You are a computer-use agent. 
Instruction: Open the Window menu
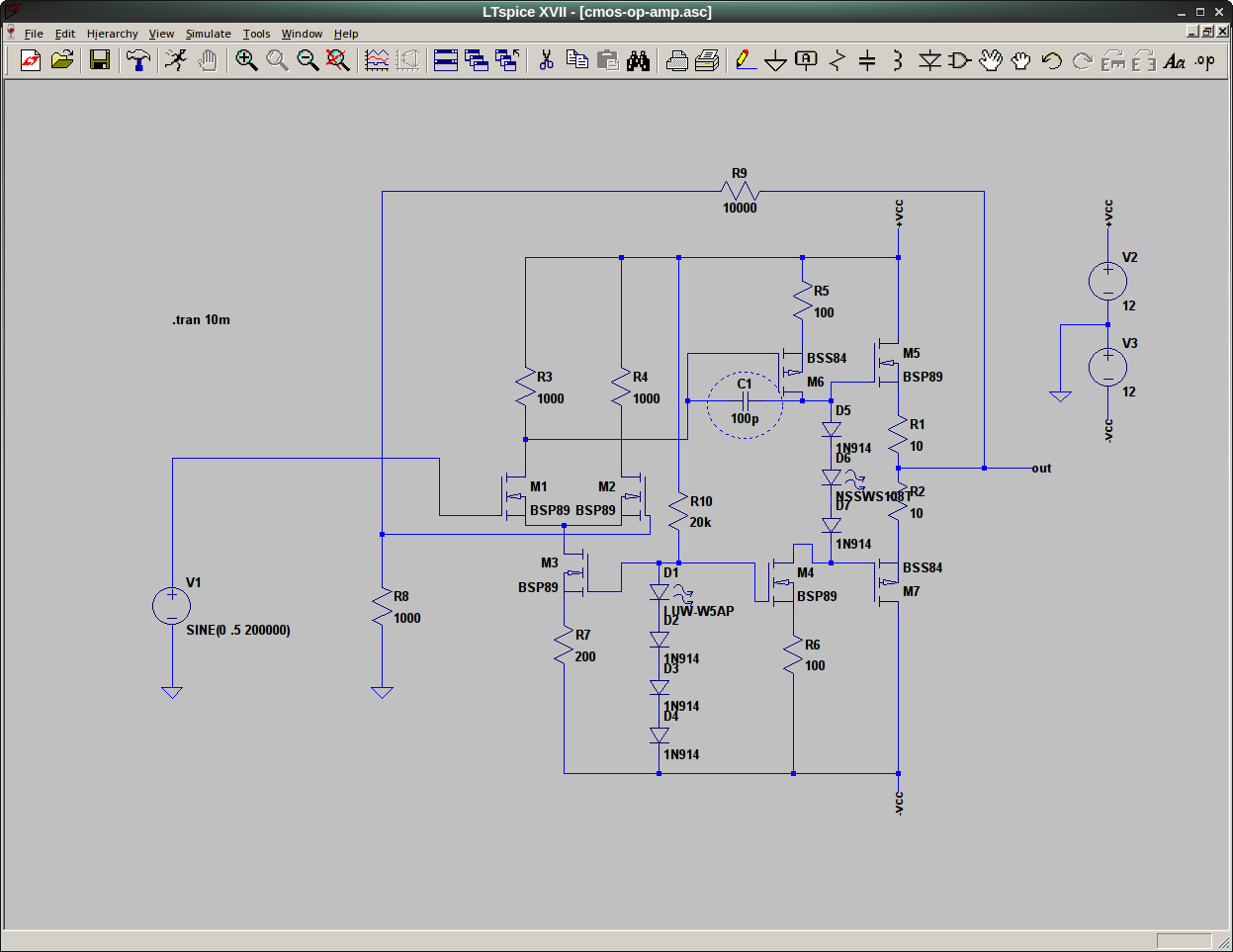click(302, 34)
